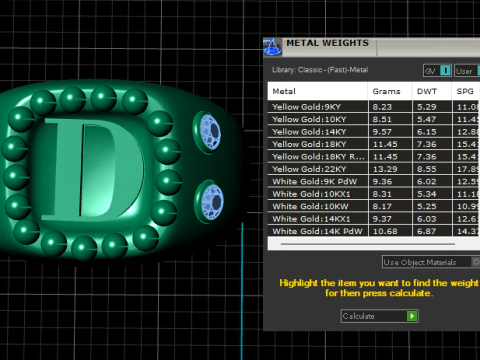
Task: Select the White Gold:14K PdW row
Action: coord(374,231)
